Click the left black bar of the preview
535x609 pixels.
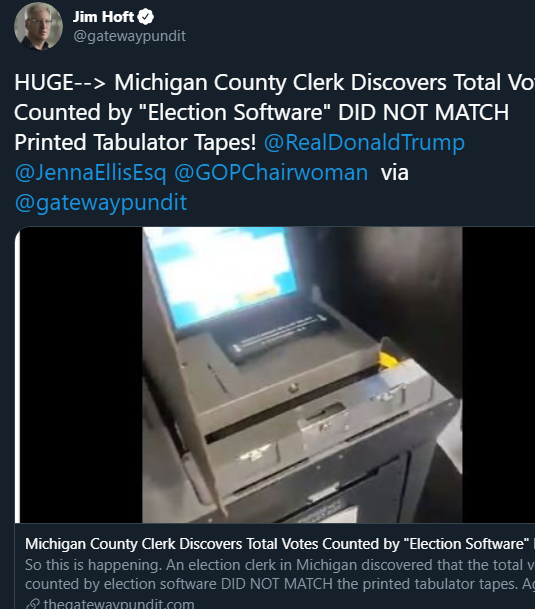click(x=81, y=375)
